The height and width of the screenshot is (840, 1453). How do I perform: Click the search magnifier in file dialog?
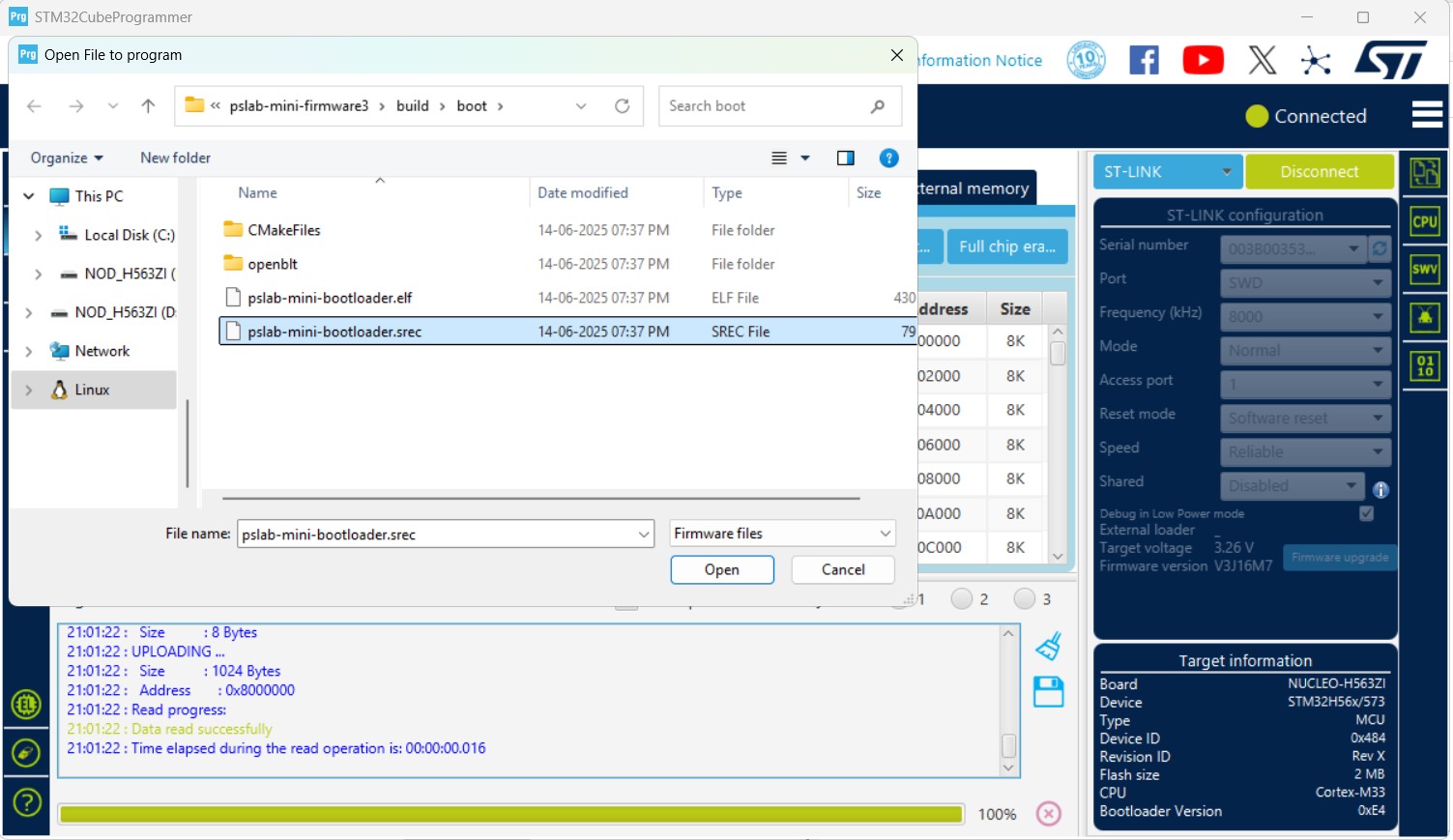(878, 105)
